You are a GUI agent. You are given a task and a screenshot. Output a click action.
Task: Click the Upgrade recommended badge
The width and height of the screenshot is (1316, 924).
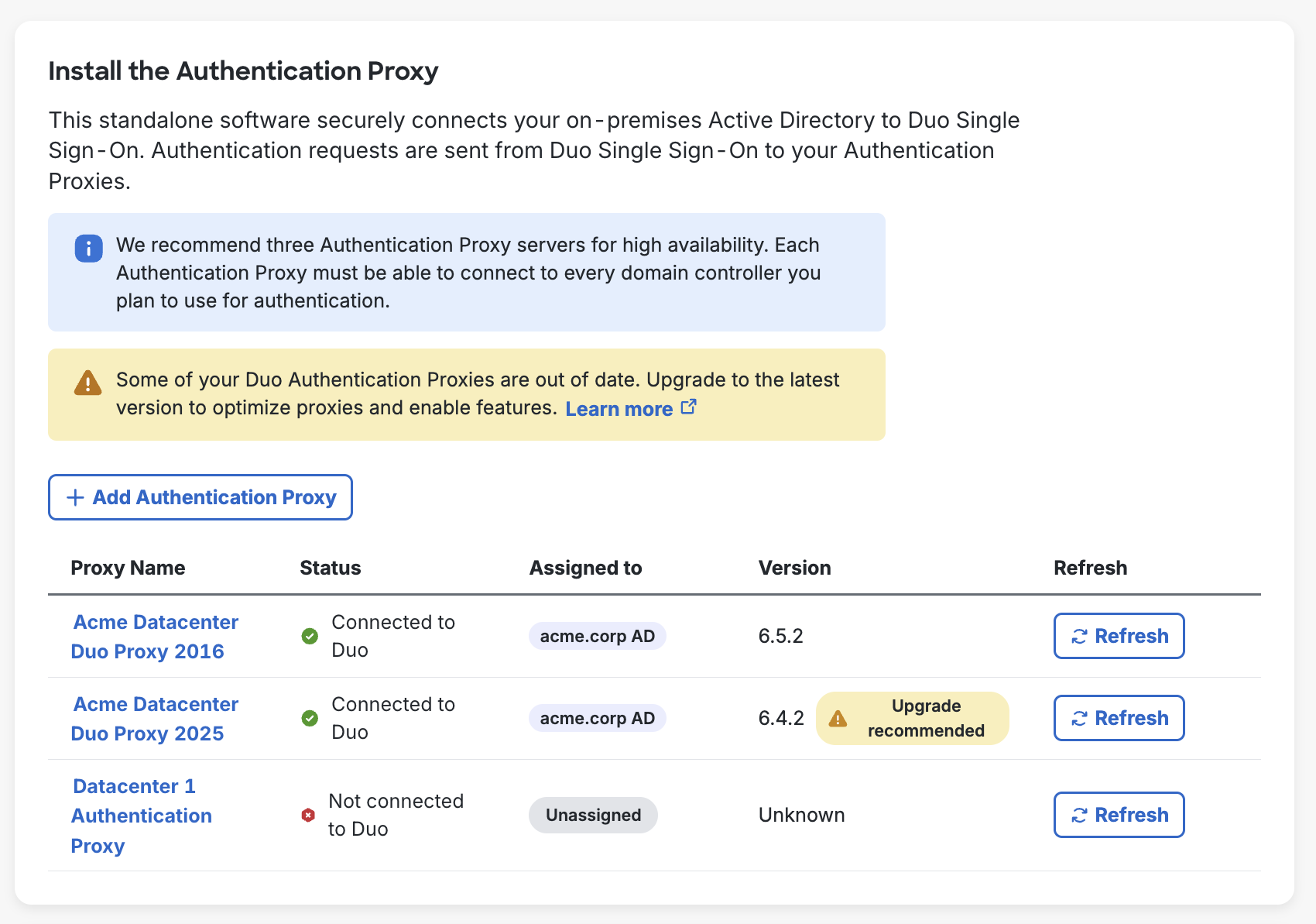(x=912, y=718)
